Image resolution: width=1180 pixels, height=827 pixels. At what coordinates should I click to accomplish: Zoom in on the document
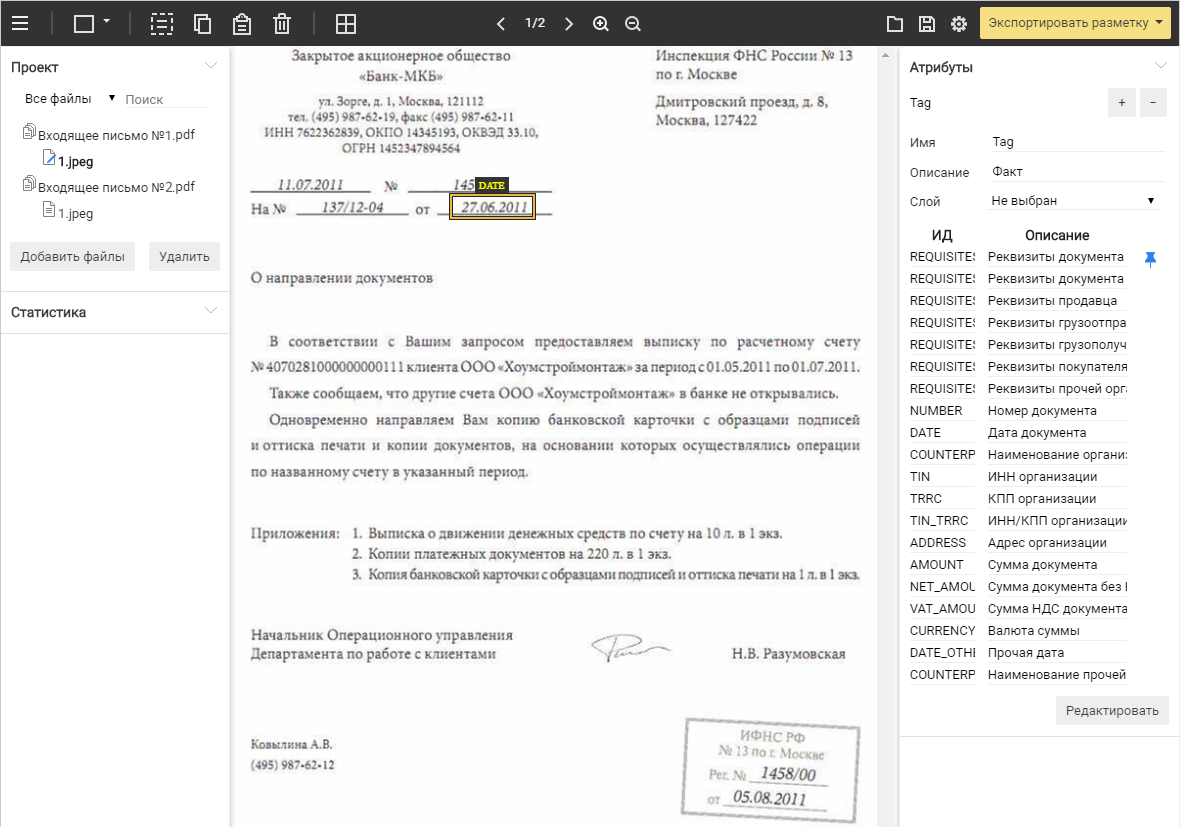pyautogui.click(x=601, y=23)
